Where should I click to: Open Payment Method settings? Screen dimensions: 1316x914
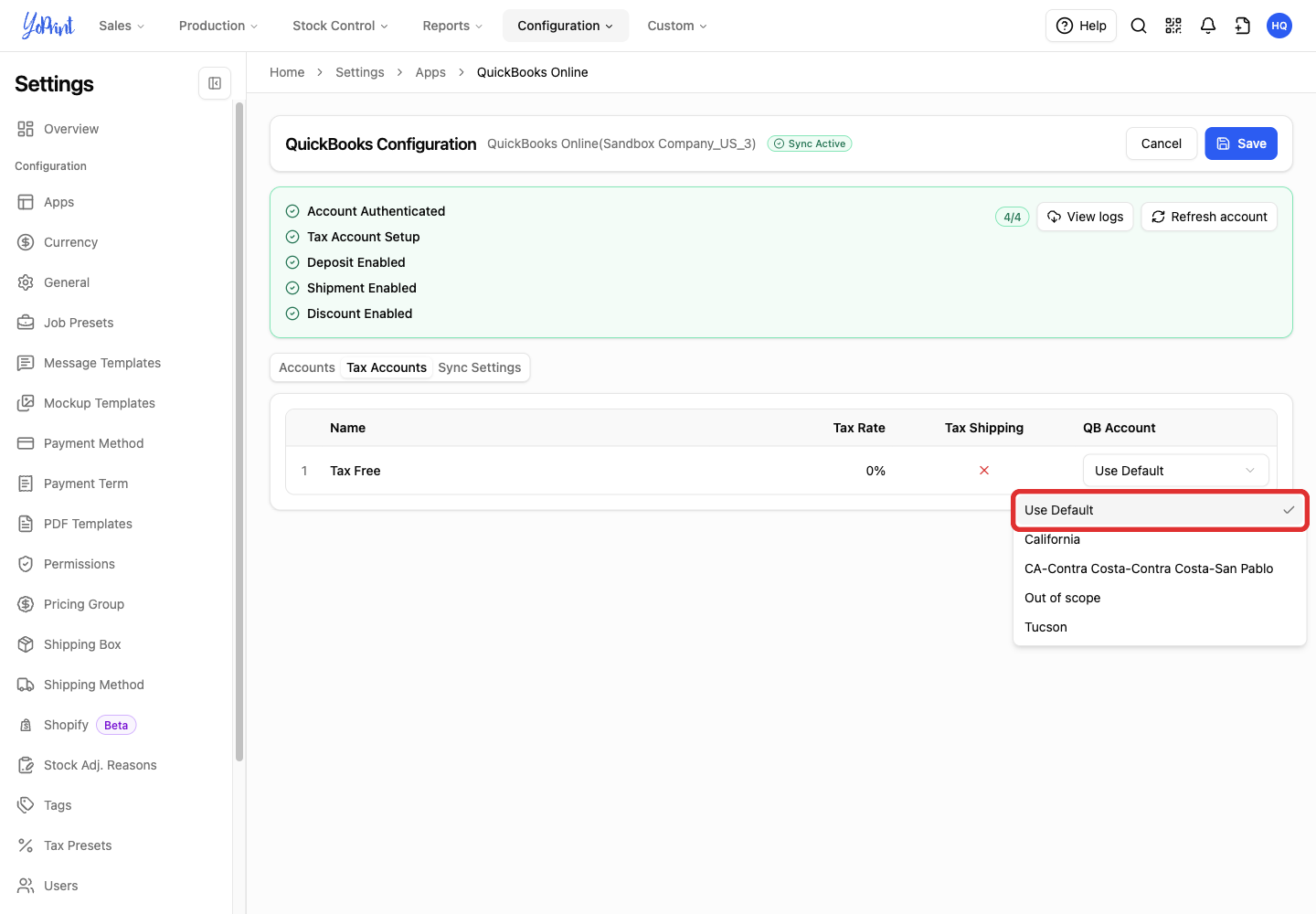[x=94, y=443]
